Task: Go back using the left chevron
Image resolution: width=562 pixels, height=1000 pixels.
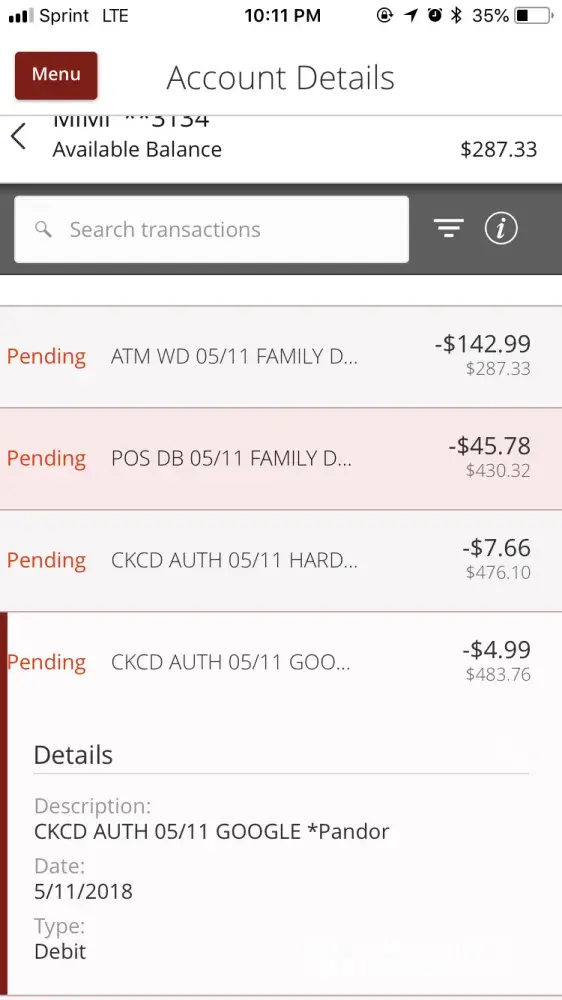Action: click(18, 136)
